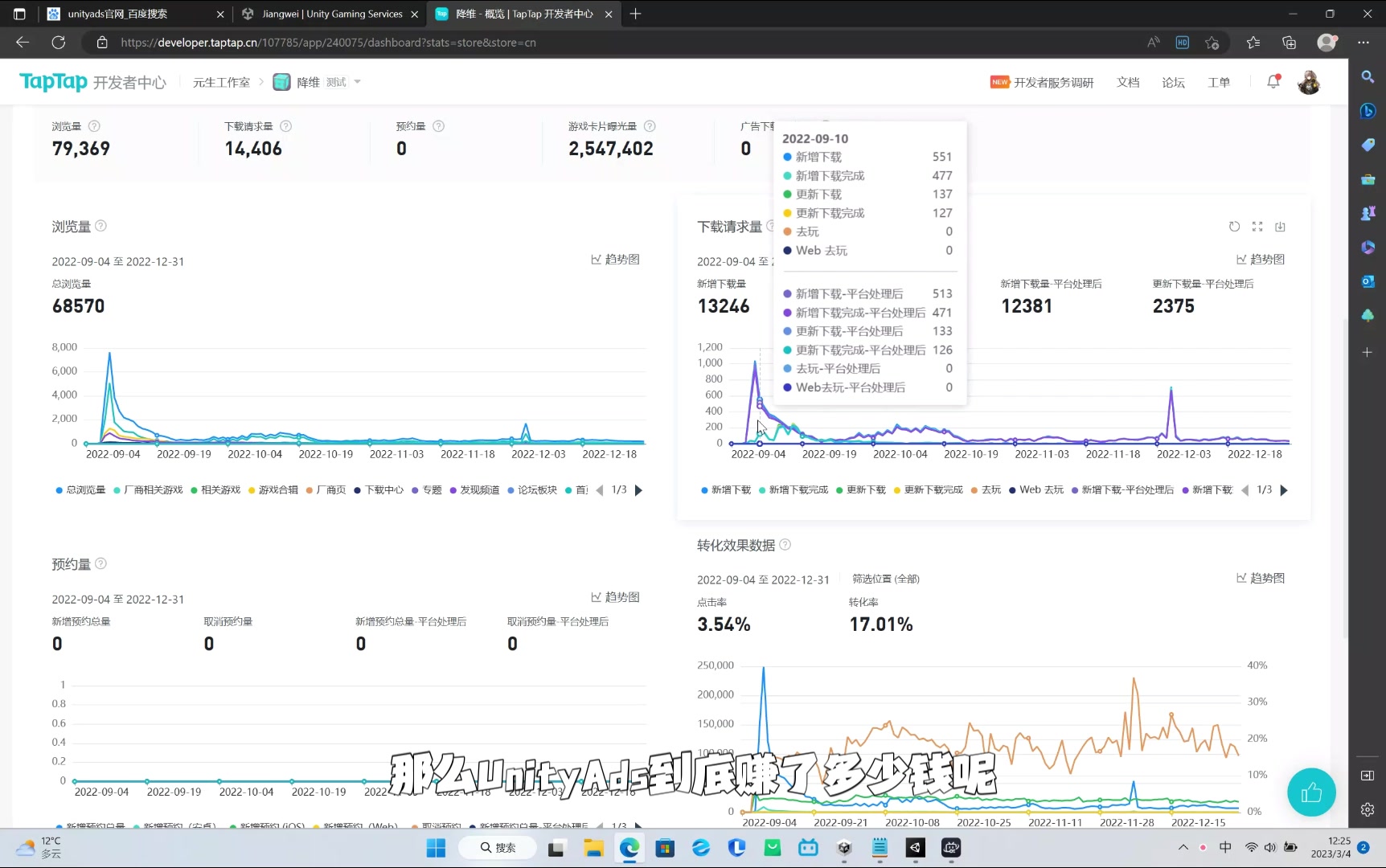Click help icon next to 转化效果数据 title
Screen dimensions: 1386x868
785,545
